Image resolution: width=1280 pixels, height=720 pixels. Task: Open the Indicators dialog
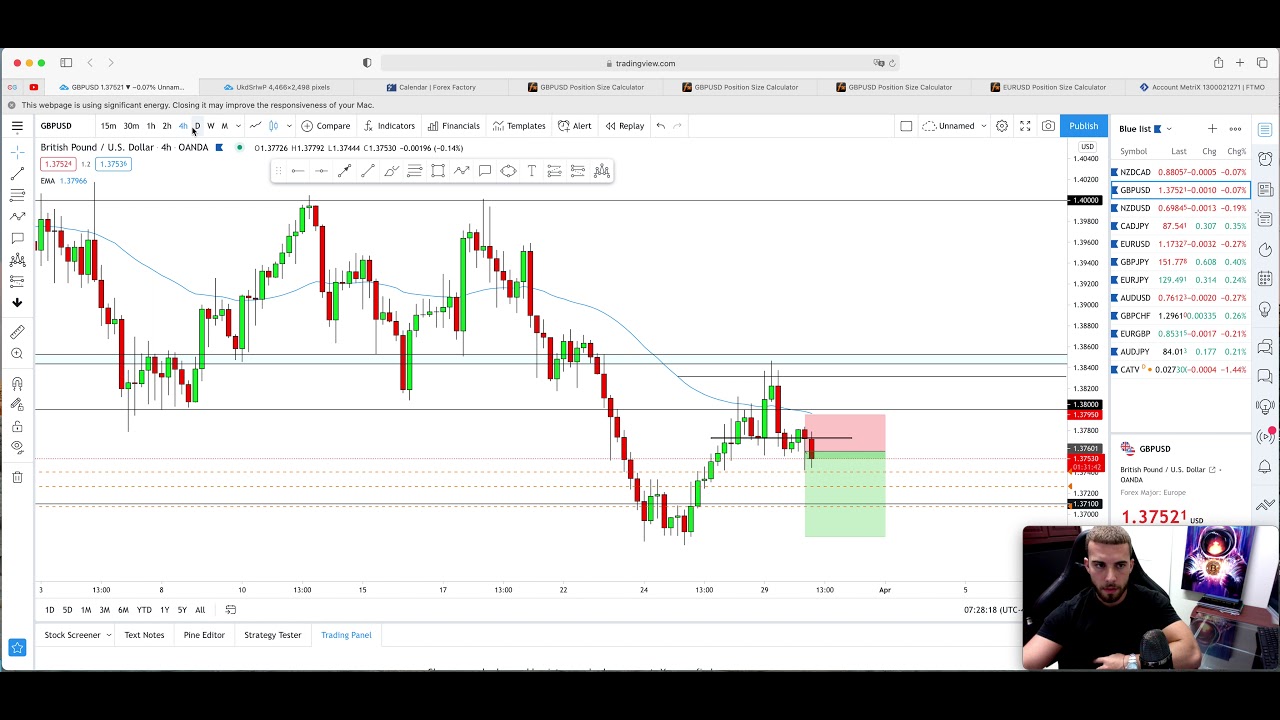coord(389,126)
